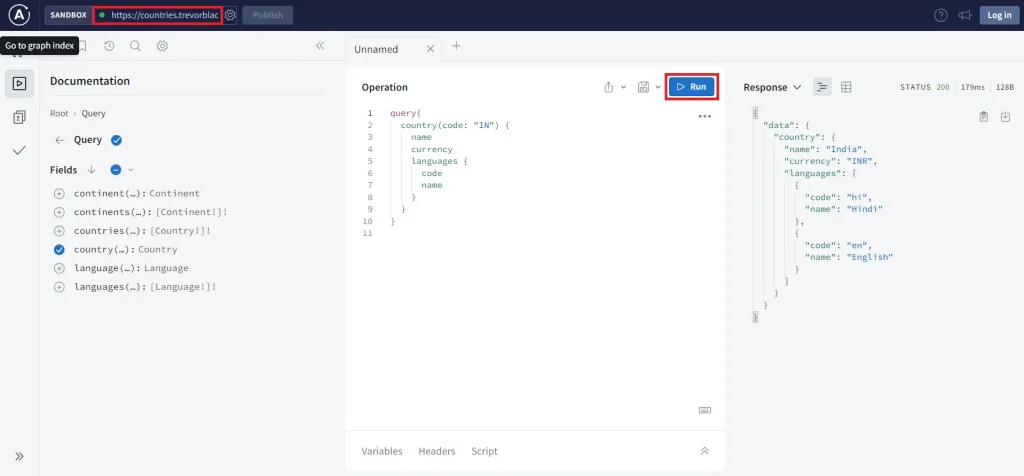The height and width of the screenshot is (476, 1024).
Task: Open the Variables tab
Action: point(382,451)
